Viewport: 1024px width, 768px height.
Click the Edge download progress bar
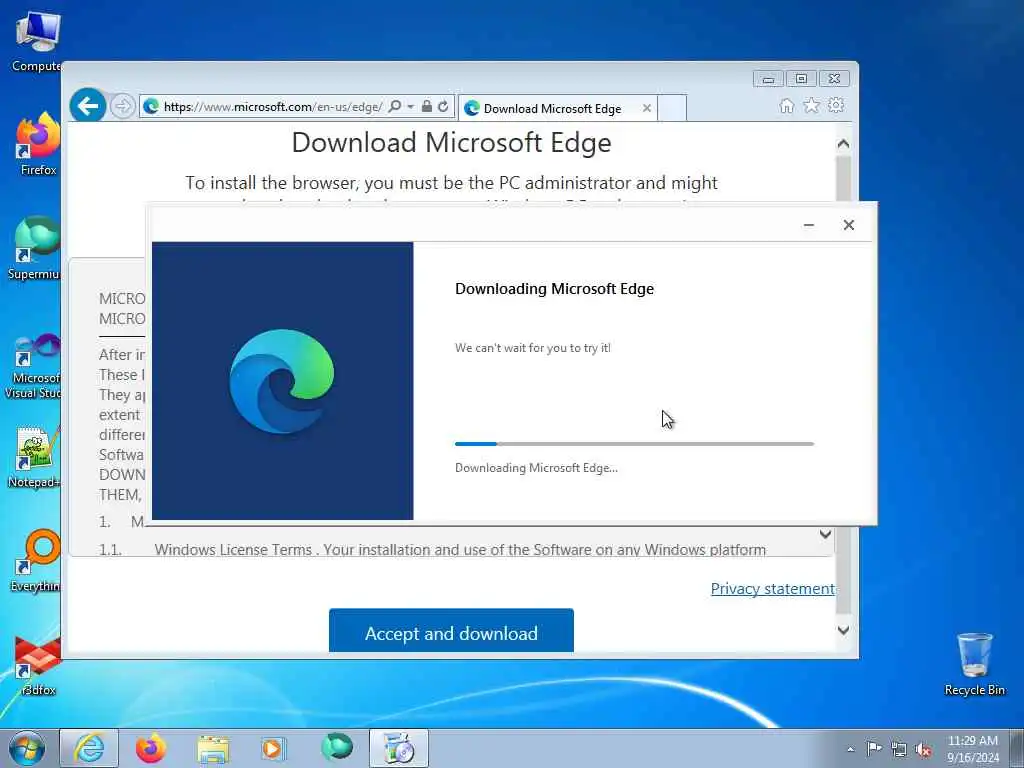pyautogui.click(x=634, y=444)
